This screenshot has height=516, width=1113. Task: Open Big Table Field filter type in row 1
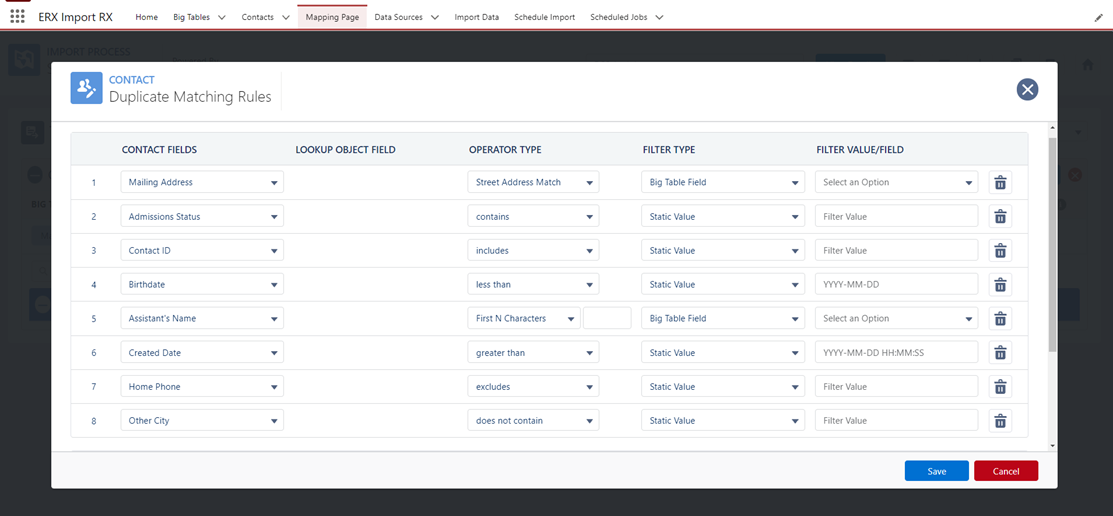722,182
